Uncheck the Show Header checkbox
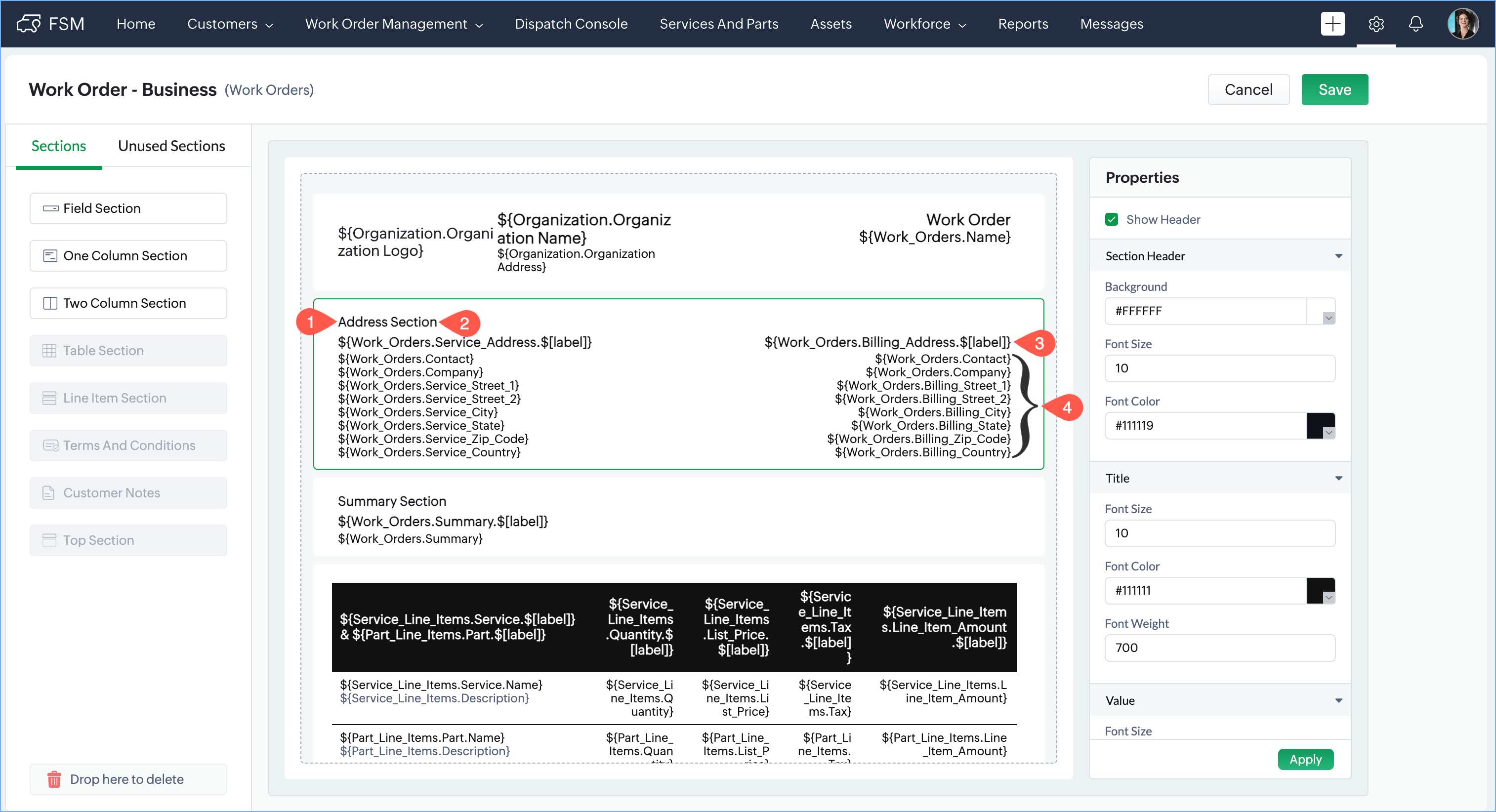The image size is (1496, 812). click(1111, 219)
